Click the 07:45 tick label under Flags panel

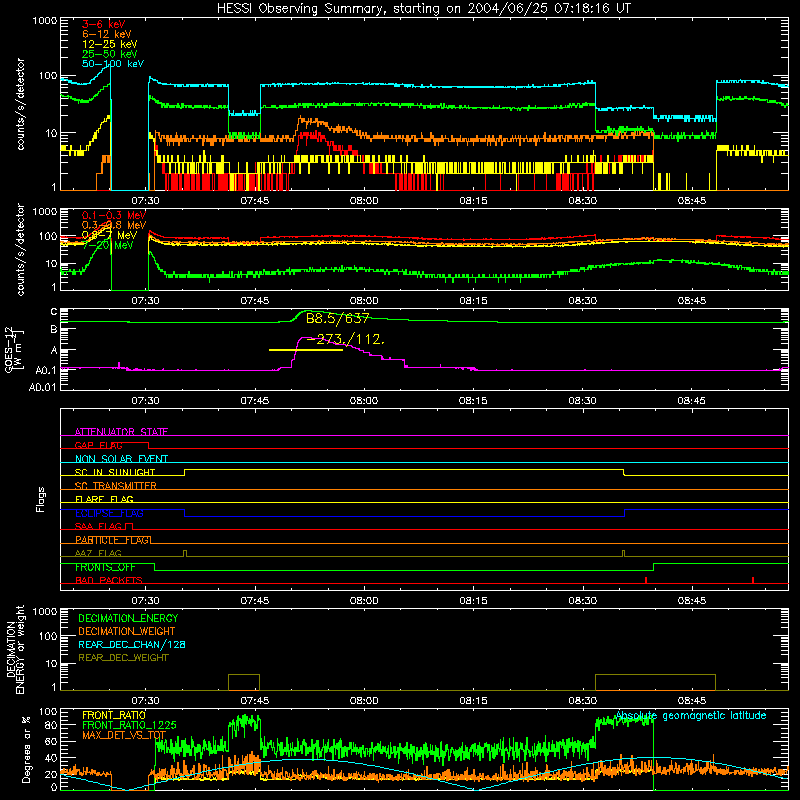click(x=255, y=601)
